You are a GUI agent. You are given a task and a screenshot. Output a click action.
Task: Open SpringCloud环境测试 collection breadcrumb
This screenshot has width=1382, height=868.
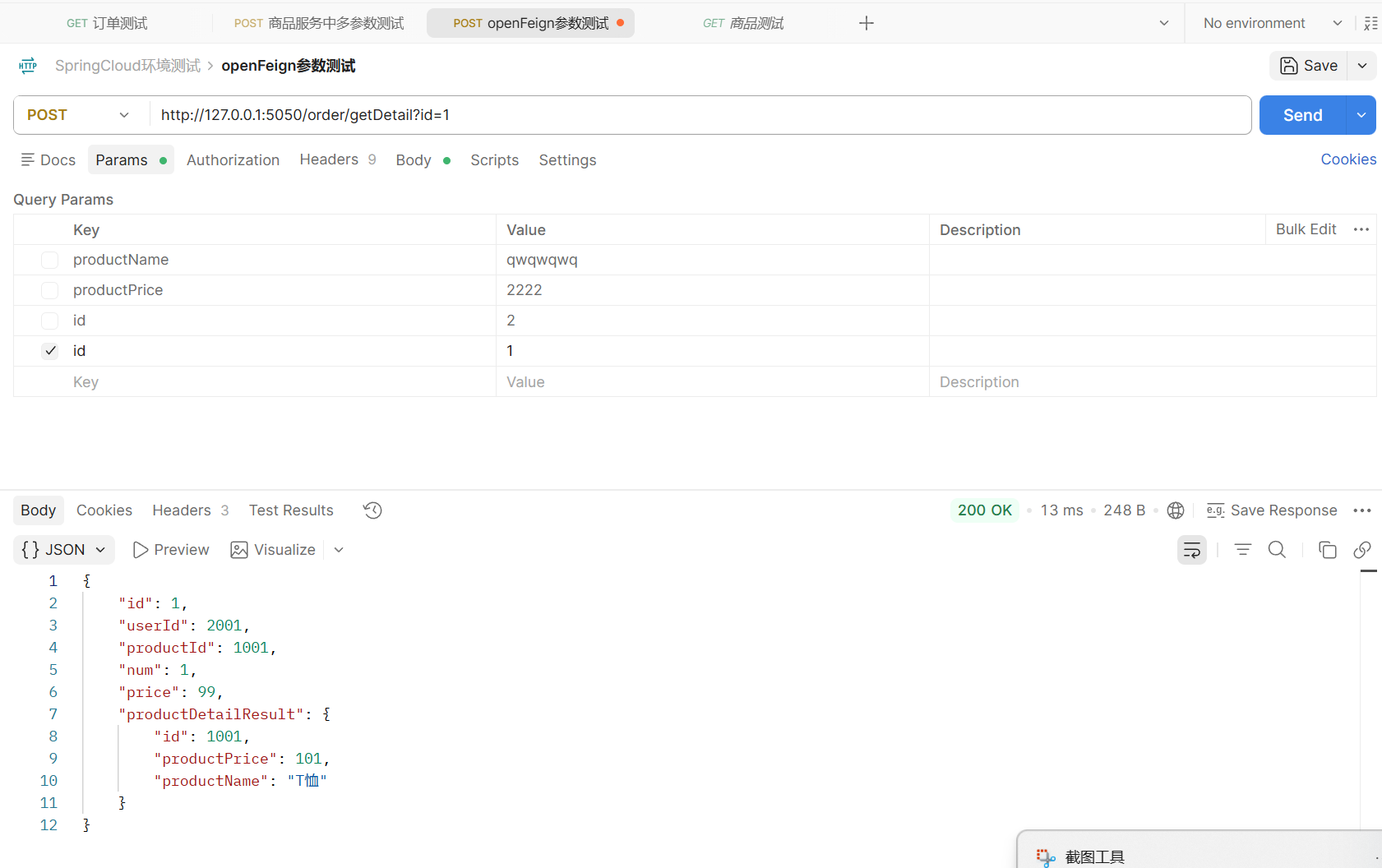click(127, 66)
